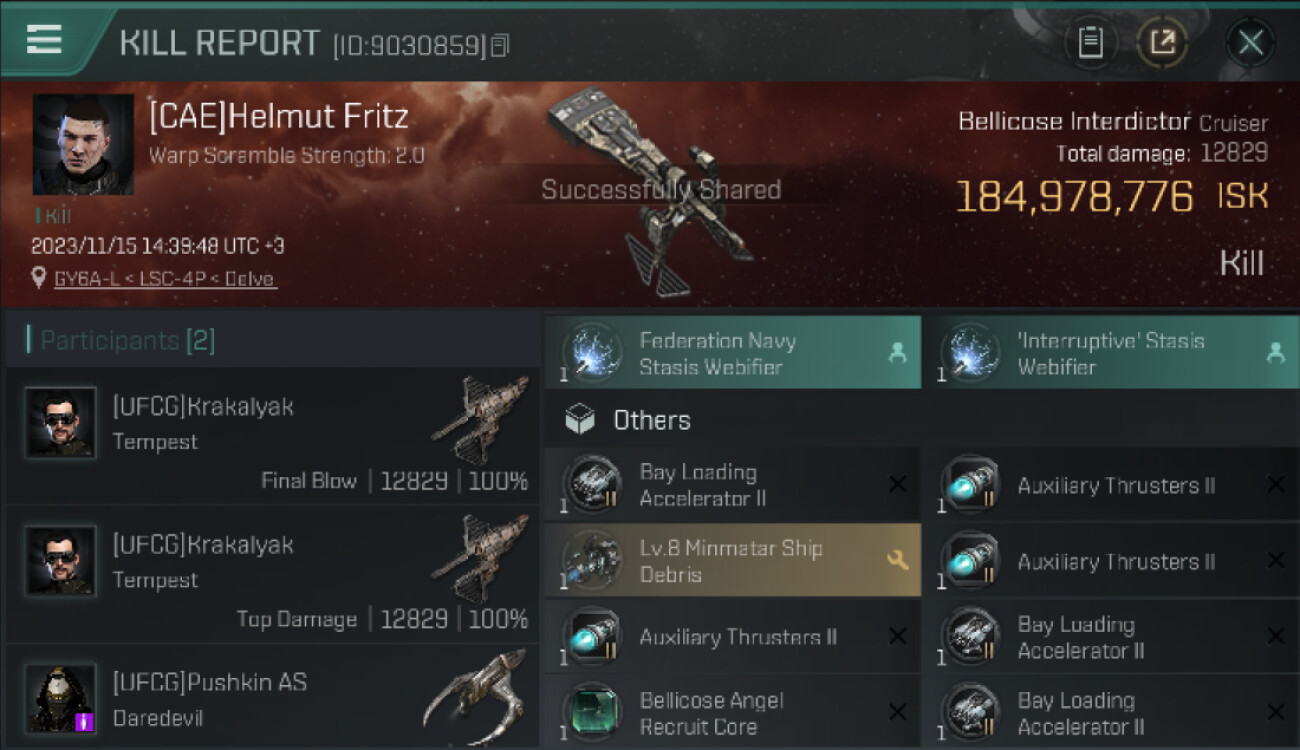Click the share kill report icon
This screenshot has height=750, width=1300.
pyautogui.click(x=1163, y=42)
